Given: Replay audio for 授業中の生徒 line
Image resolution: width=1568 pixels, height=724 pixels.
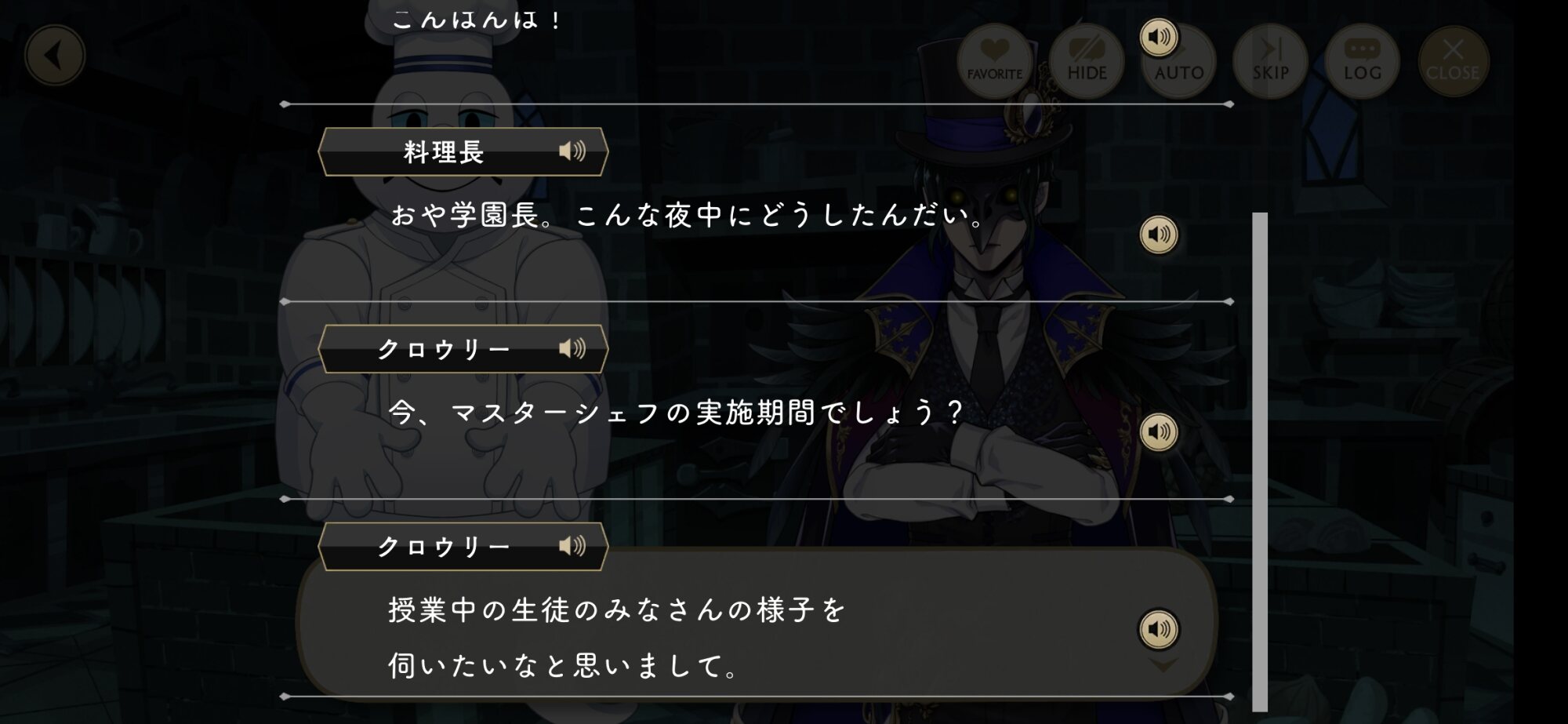Looking at the screenshot, I should pos(1159,629).
